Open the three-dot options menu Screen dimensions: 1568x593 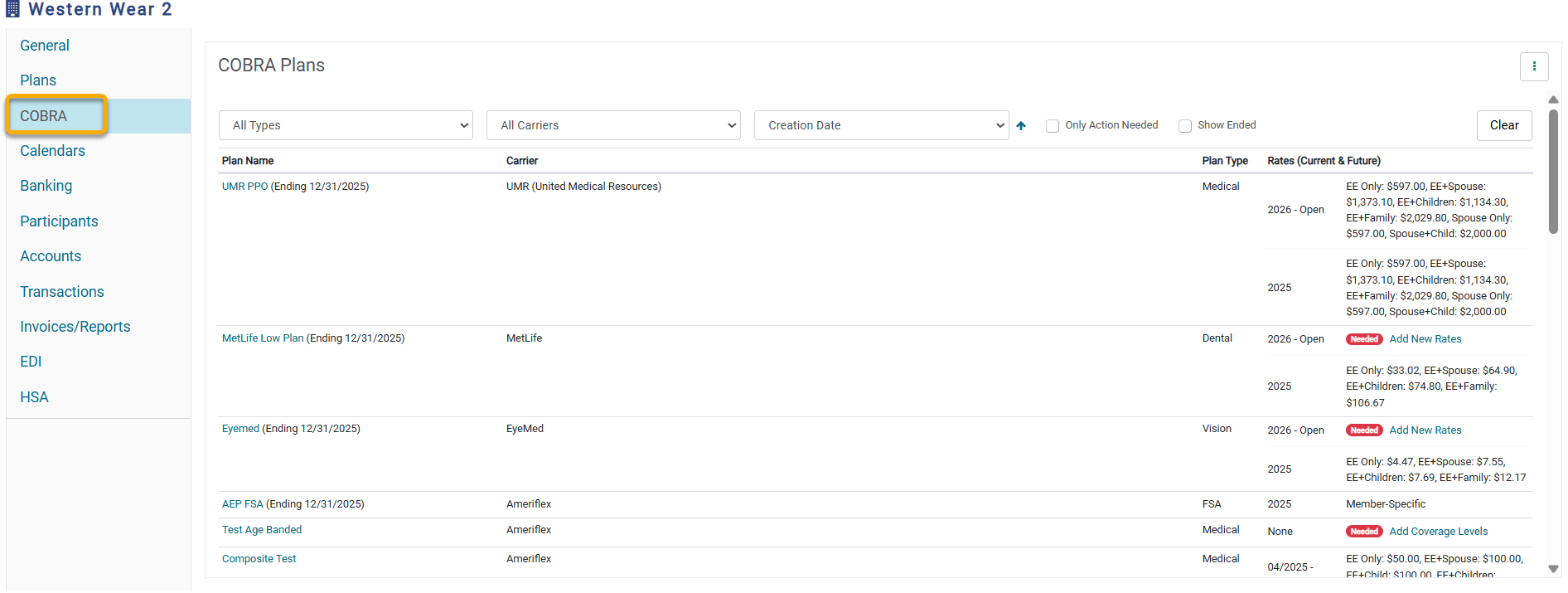click(x=1533, y=66)
